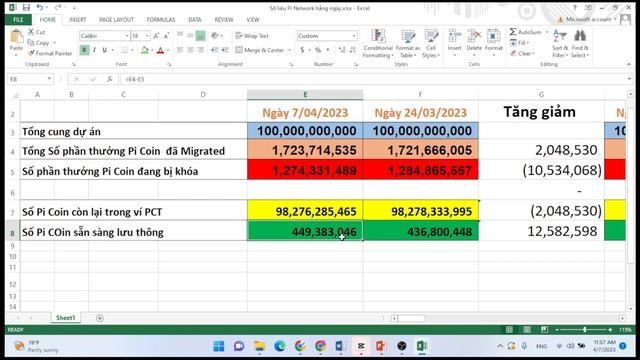Open the Merge & Center dropdown arrow
This screenshot has width=640, height=360.
(x=289, y=50)
